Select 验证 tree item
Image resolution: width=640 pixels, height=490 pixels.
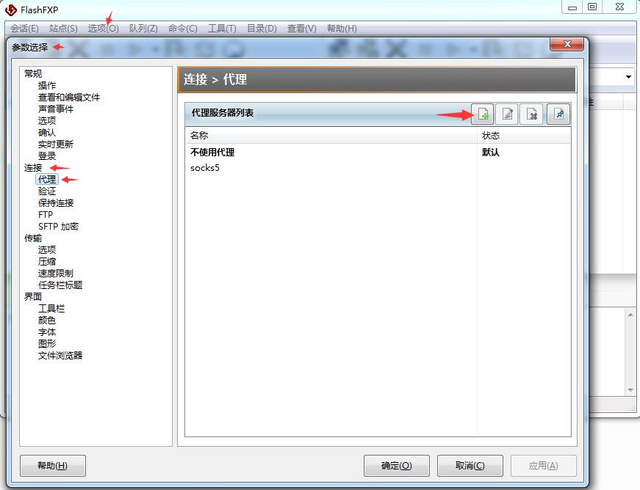tap(47, 191)
